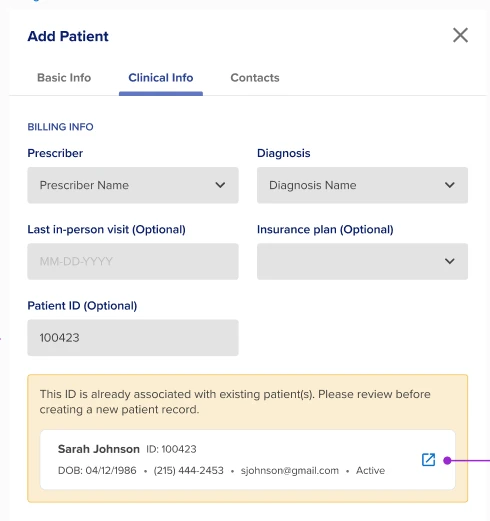The height and width of the screenshot is (521, 490).
Task: Click the Sarah Johnson patient name
Action: pos(99,449)
